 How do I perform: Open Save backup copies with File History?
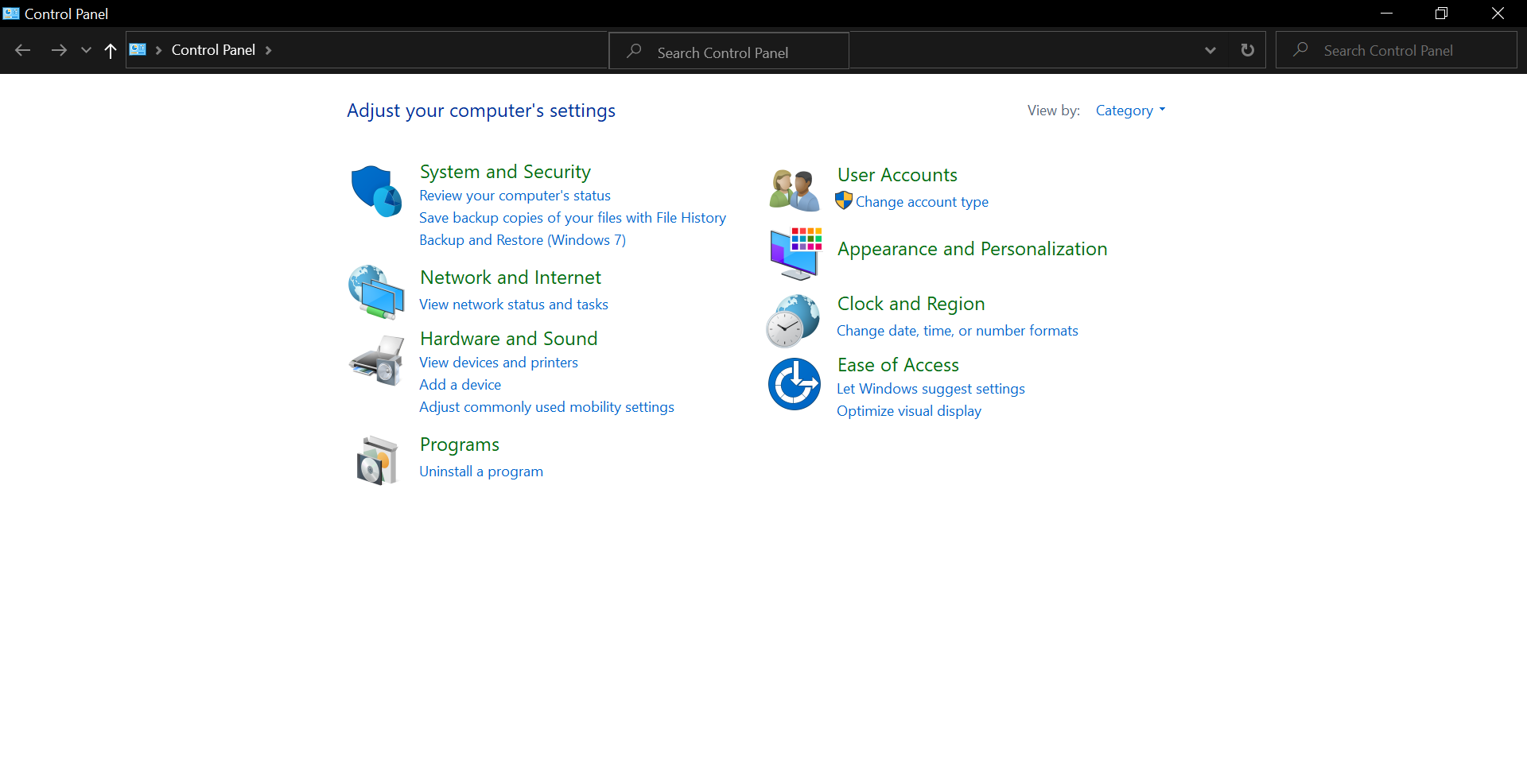[x=573, y=218]
